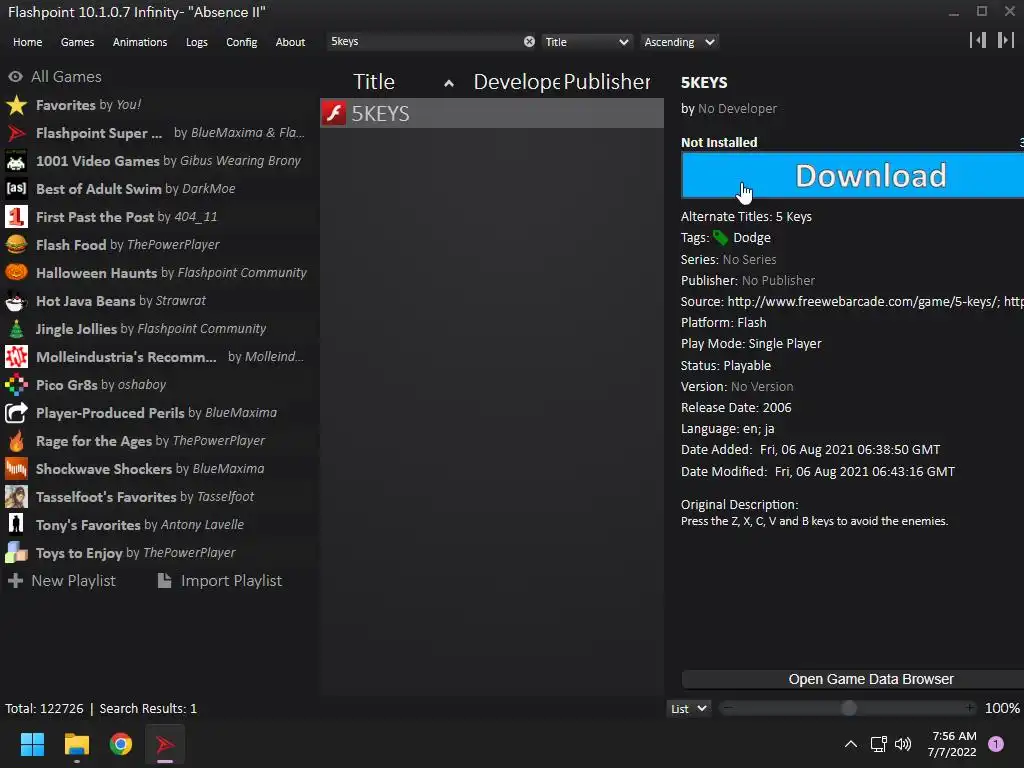Viewport: 1024px width, 768px height.
Task: Click the network icon in system tray
Action: click(878, 744)
